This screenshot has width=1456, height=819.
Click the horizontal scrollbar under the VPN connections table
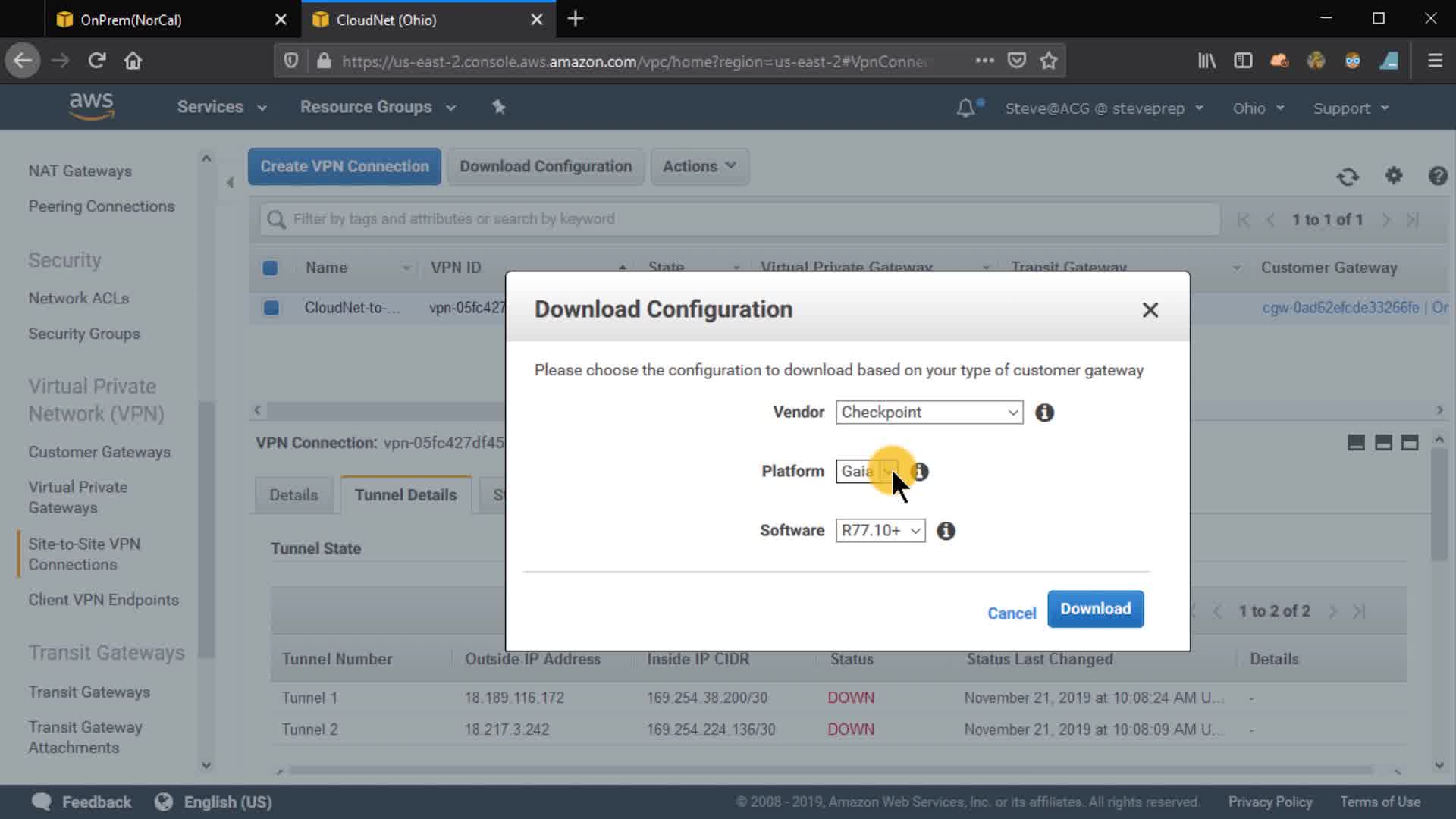coord(379,410)
